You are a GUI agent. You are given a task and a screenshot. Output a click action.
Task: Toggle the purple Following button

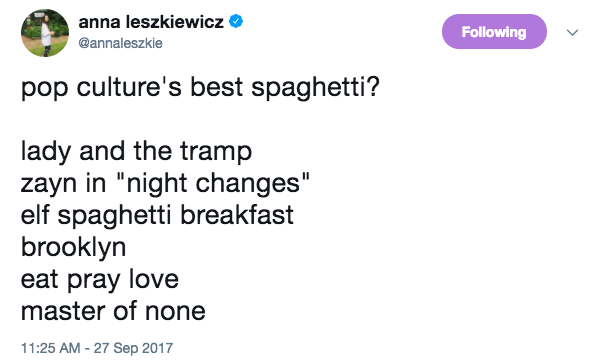(x=494, y=32)
